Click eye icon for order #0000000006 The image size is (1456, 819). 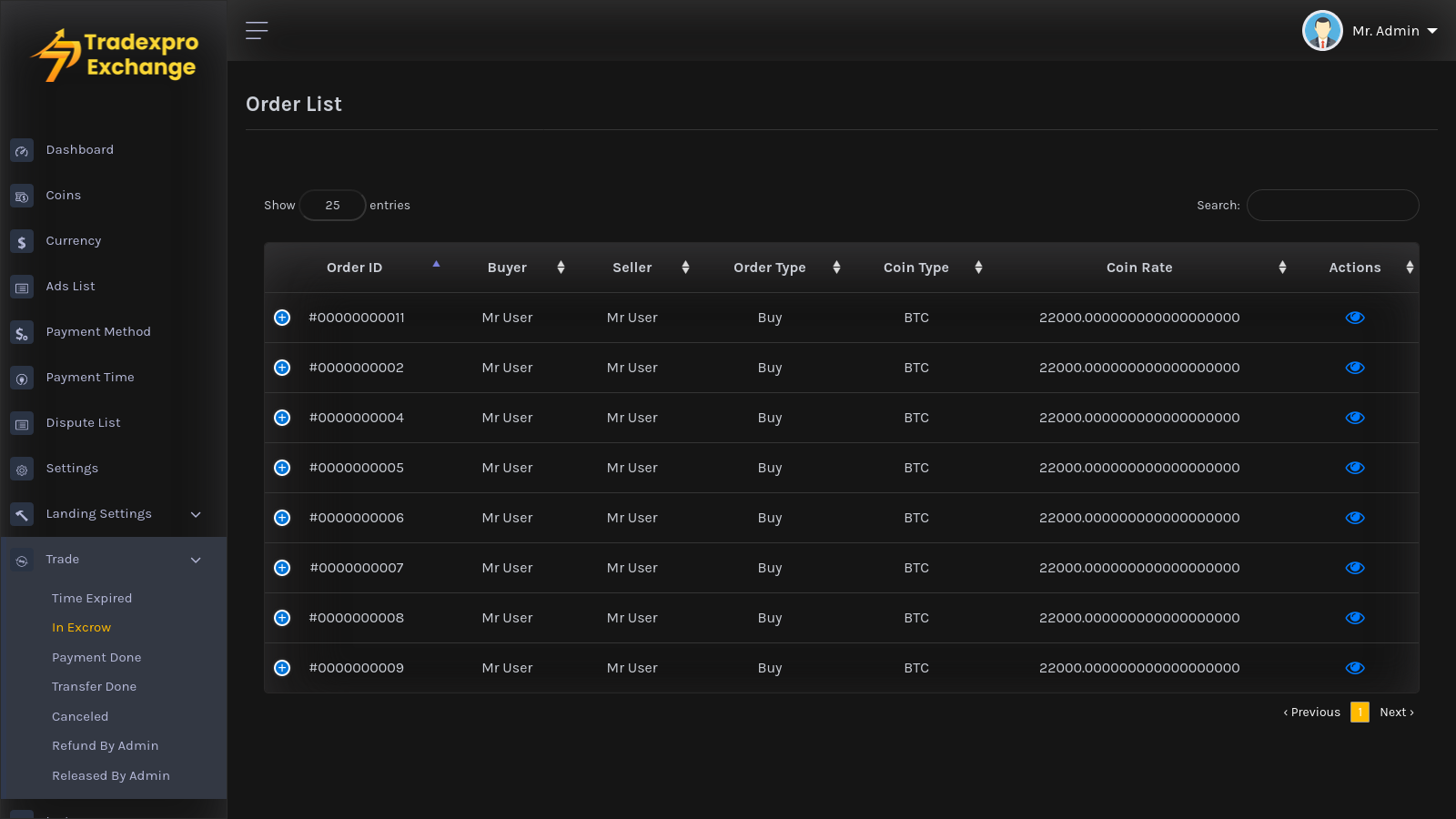(1355, 518)
